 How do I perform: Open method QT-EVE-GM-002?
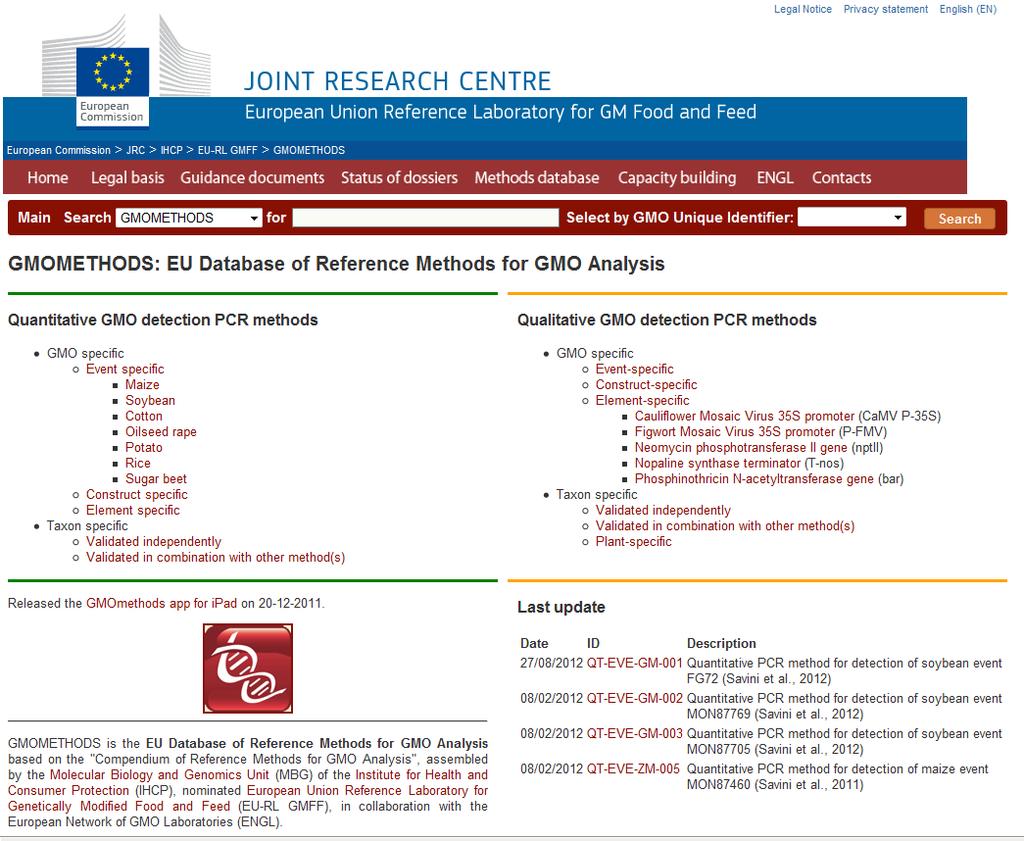pos(634,698)
